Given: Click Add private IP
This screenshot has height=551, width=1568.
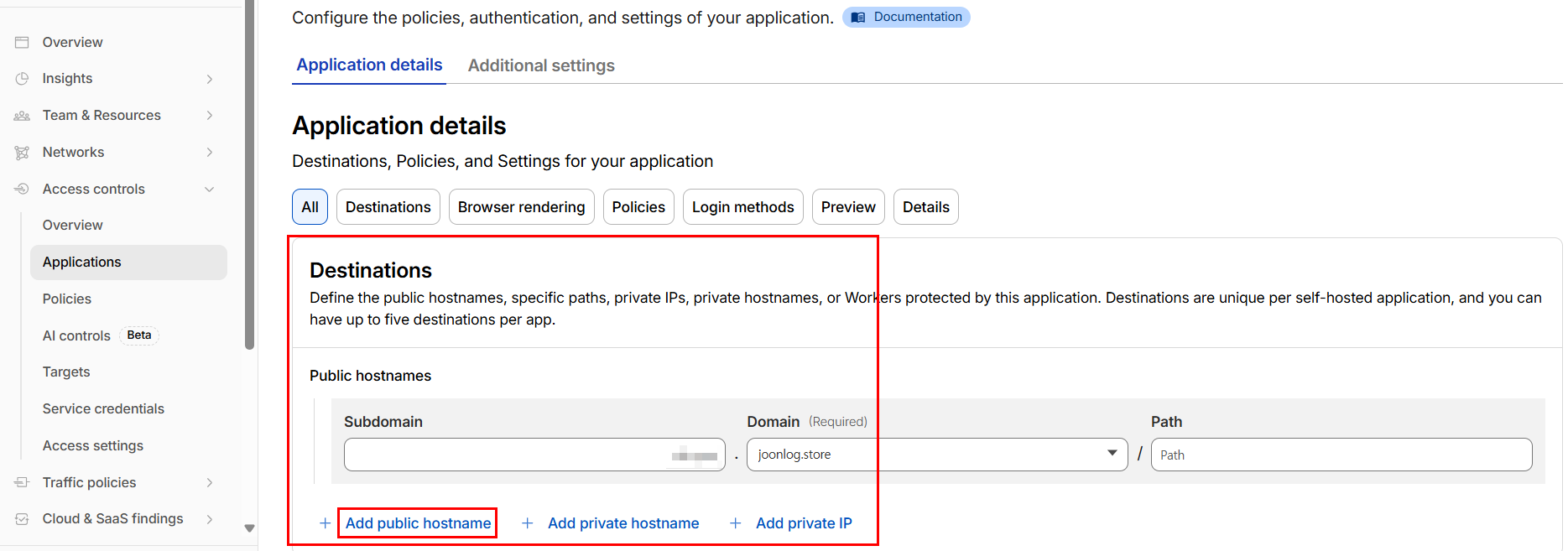Looking at the screenshot, I should [804, 523].
